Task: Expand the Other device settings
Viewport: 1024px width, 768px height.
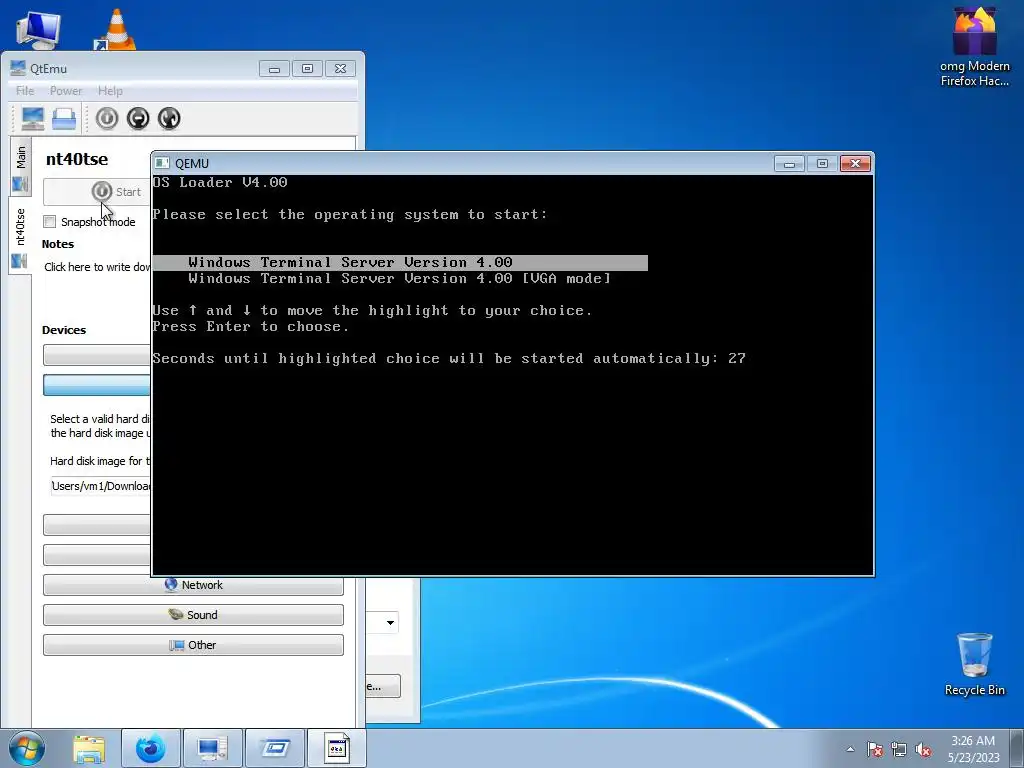Action: tap(193, 645)
